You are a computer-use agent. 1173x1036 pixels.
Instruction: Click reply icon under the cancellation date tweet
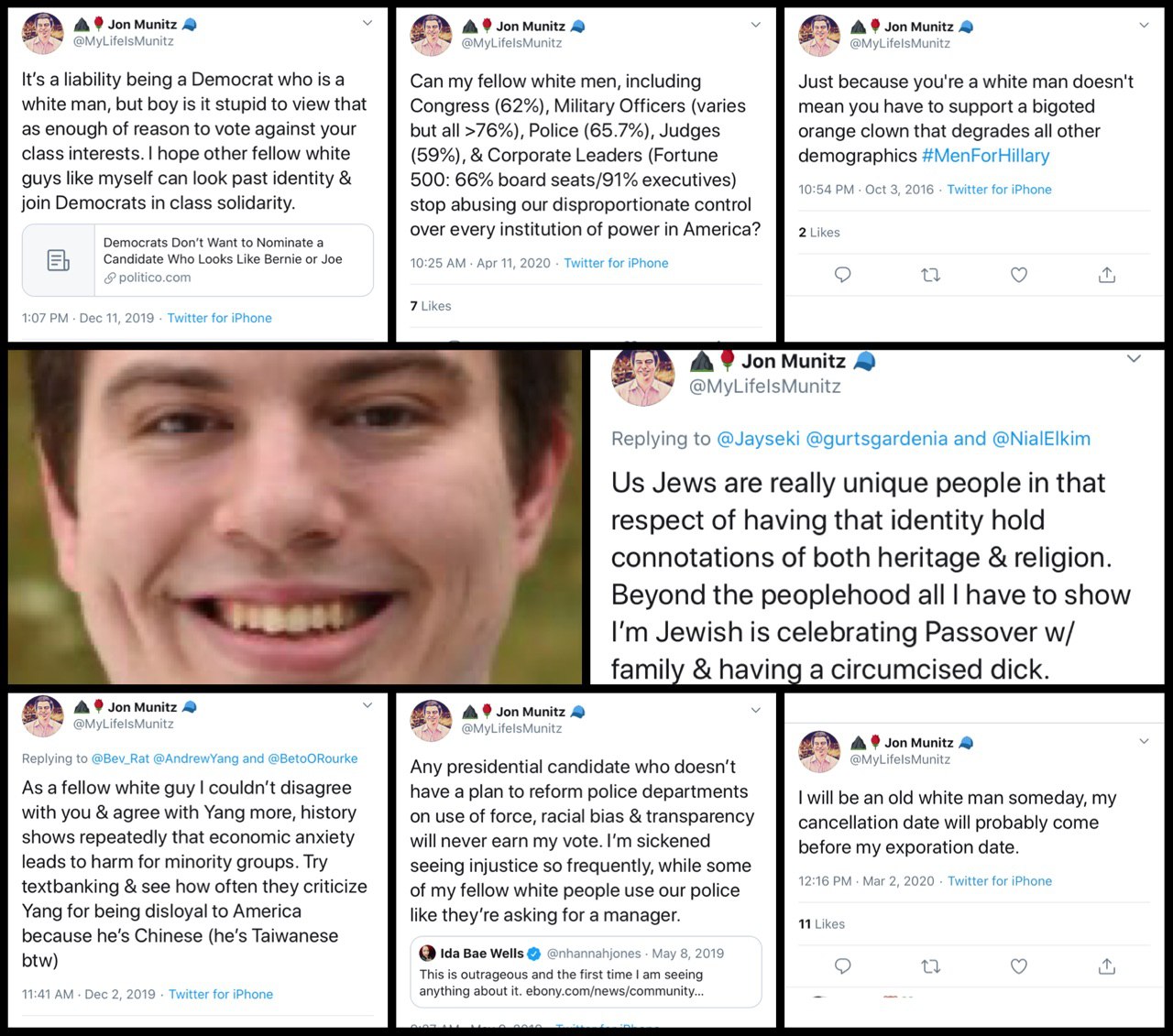coord(842,966)
